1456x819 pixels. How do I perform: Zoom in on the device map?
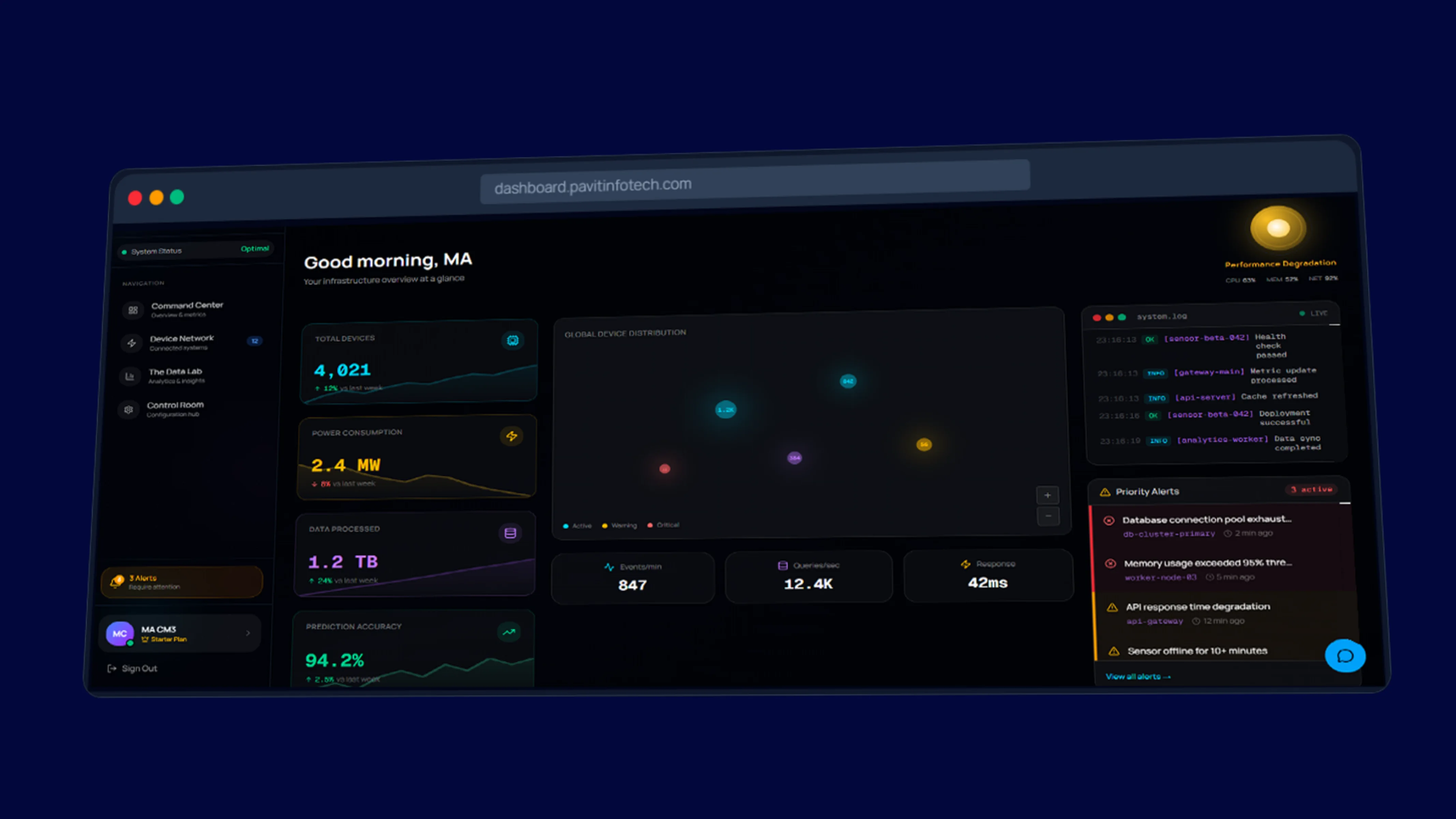pyautogui.click(x=1047, y=495)
